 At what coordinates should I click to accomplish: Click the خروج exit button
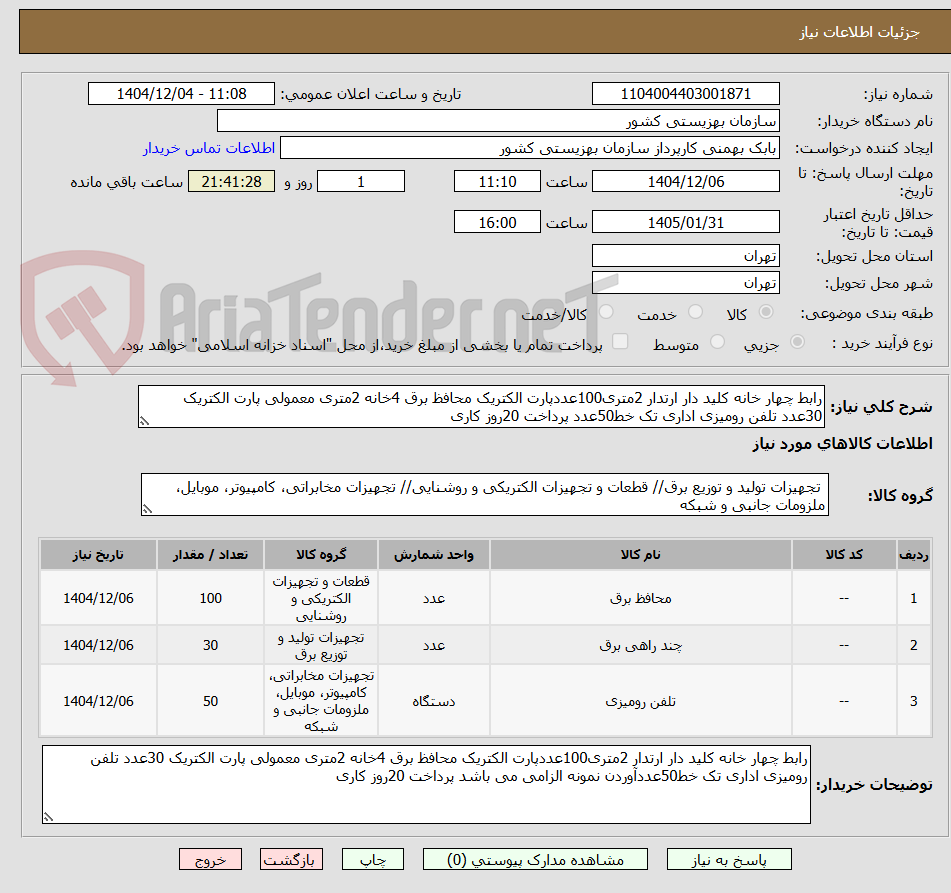click(210, 860)
